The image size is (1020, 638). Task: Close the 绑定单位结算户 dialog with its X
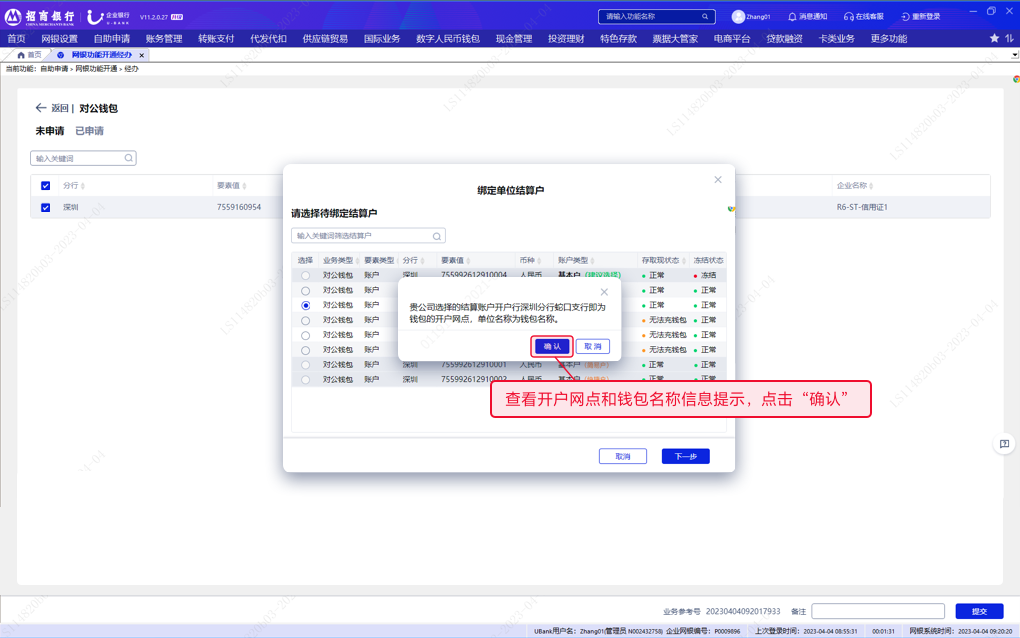click(x=717, y=180)
